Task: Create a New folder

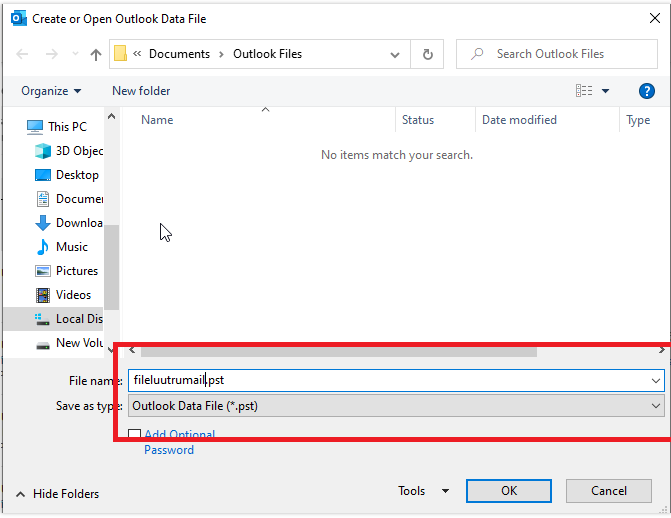Action: pyautogui.click(x=141, y=91)
